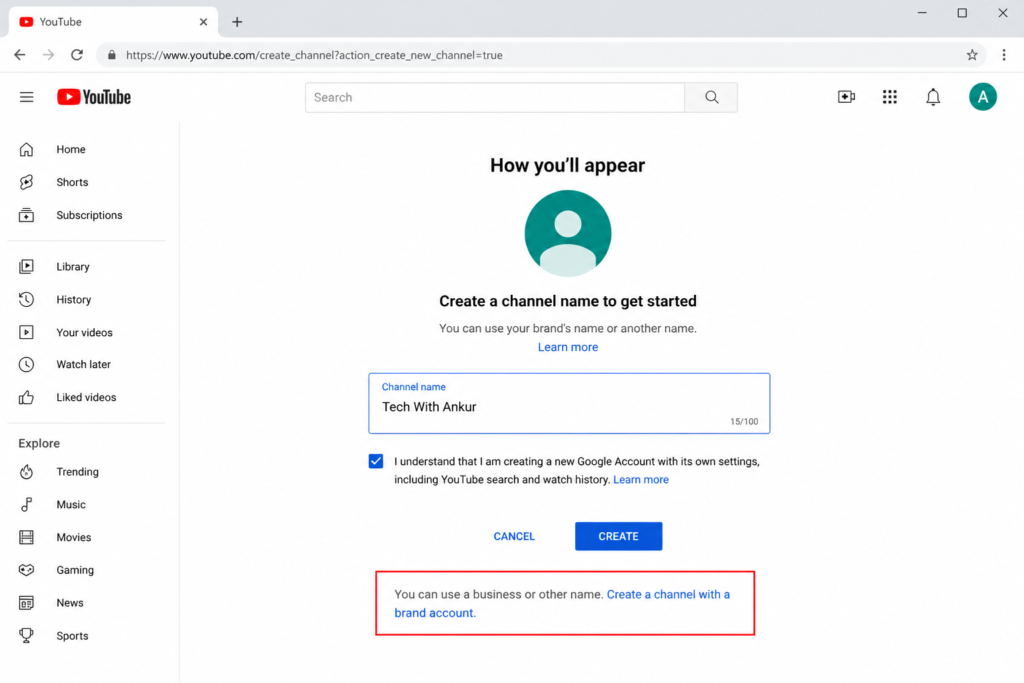The image size is (1024, 683).
Task: Open Watch later in the sidebar
Action: pos(86,364)
